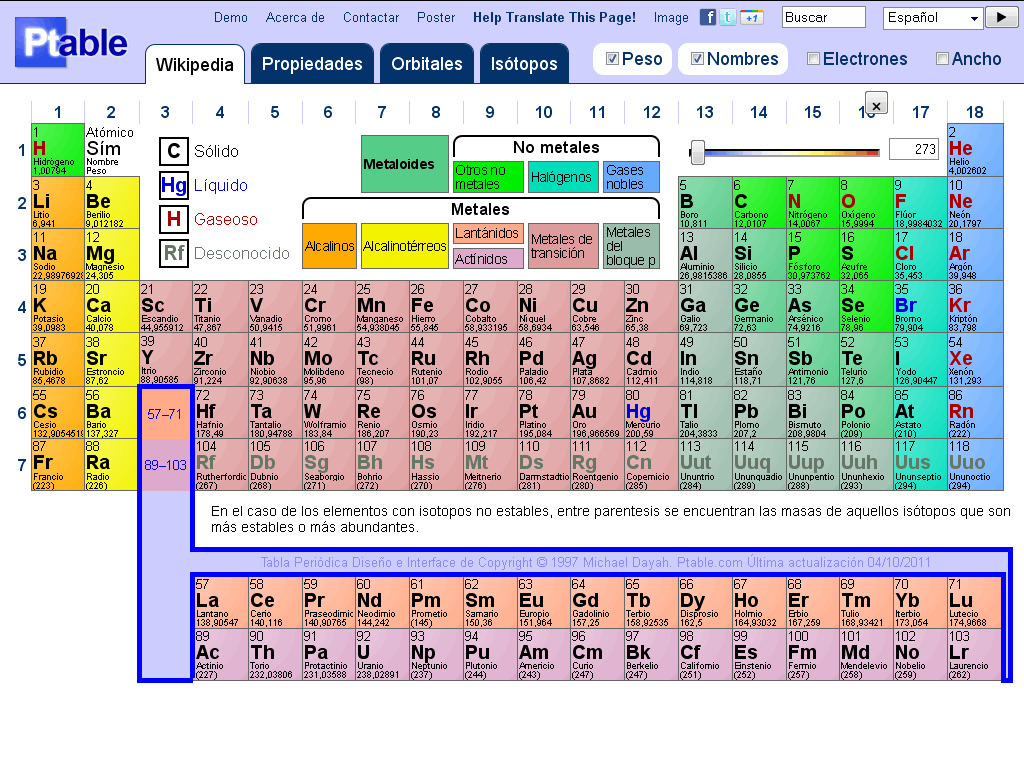Enable the Electrones checkbox
Image resolution: width=1024 pixels, height=768 pixels.
pos(814,59)
